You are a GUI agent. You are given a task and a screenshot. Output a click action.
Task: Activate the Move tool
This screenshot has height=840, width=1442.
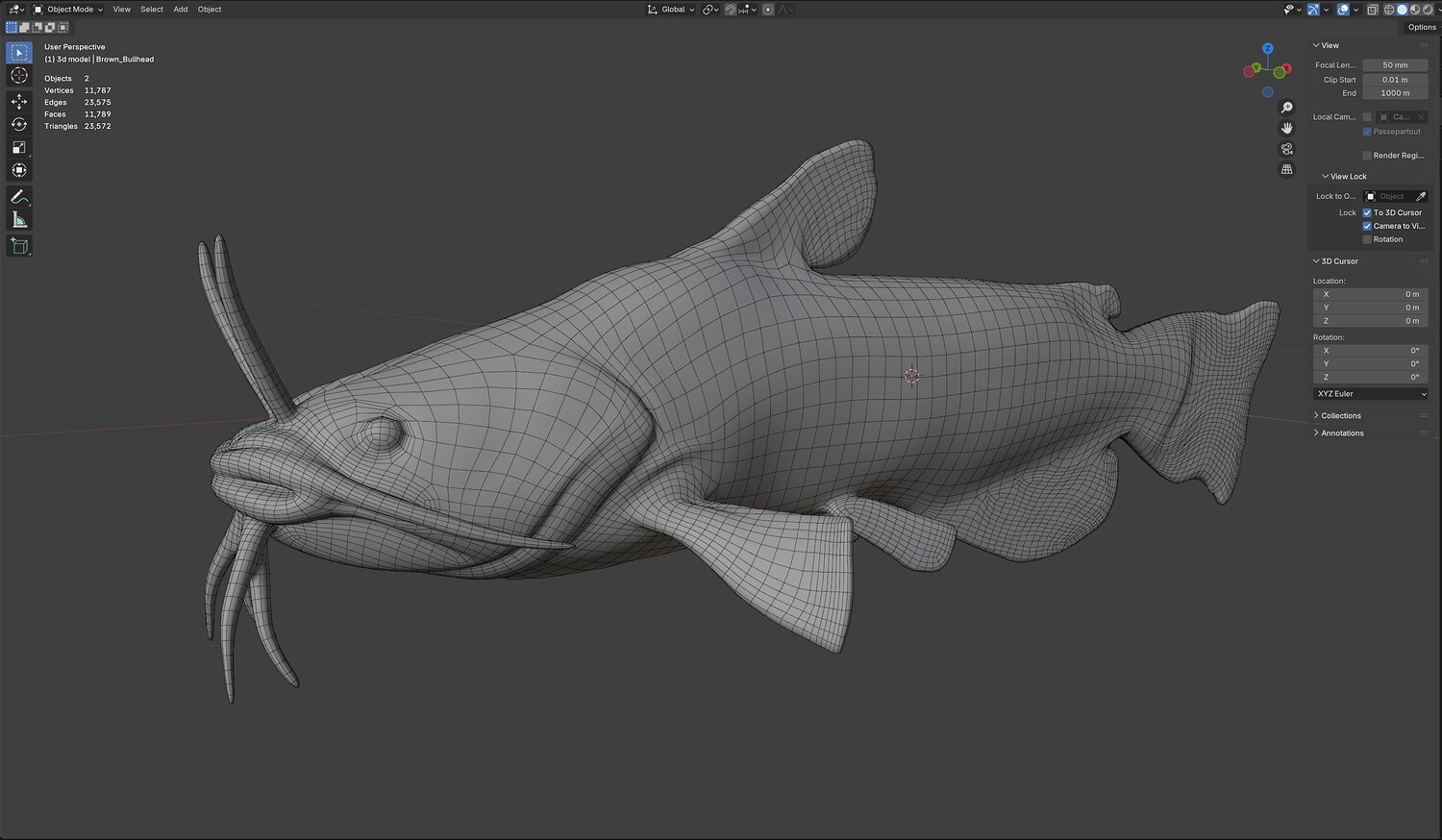[x=19, y=101]
